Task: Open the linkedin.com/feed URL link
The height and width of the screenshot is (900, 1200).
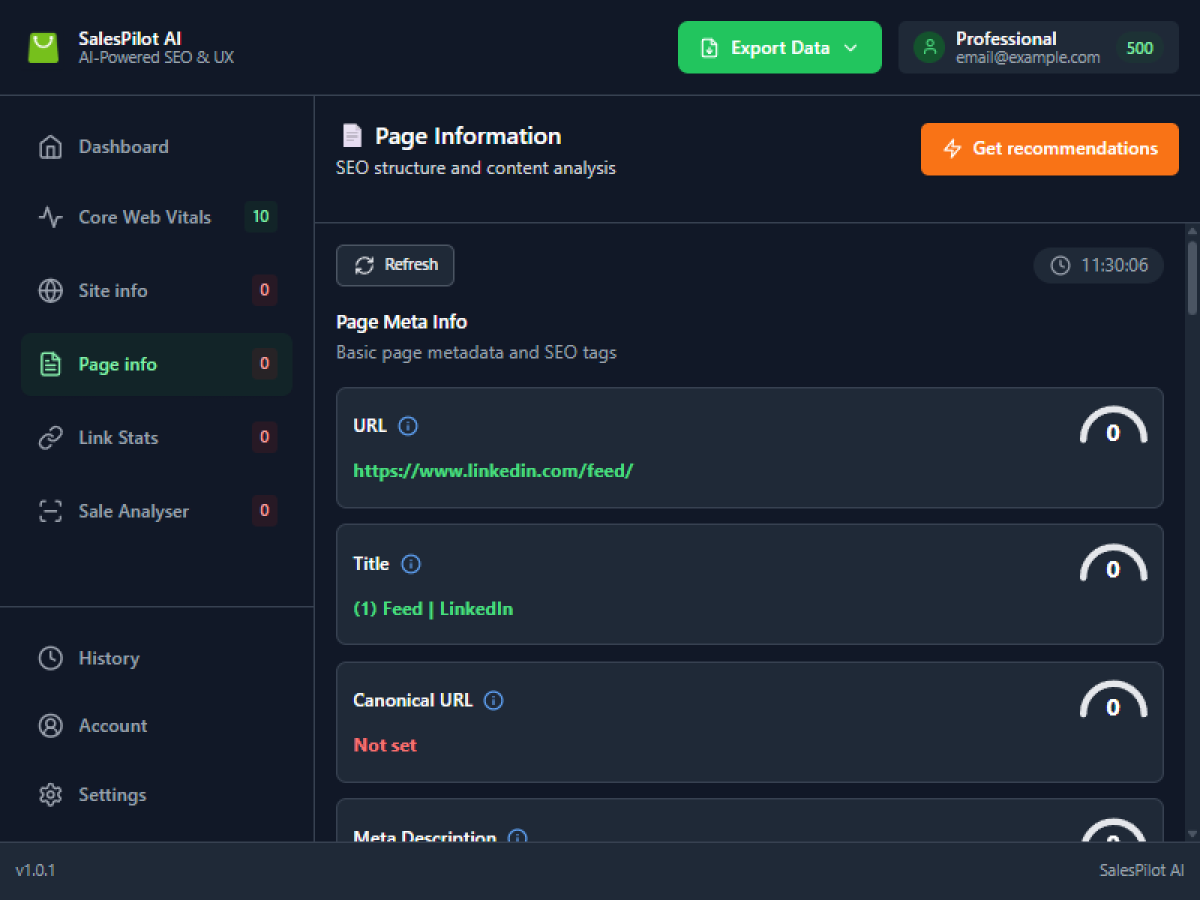Action: (x=493, y=470)
